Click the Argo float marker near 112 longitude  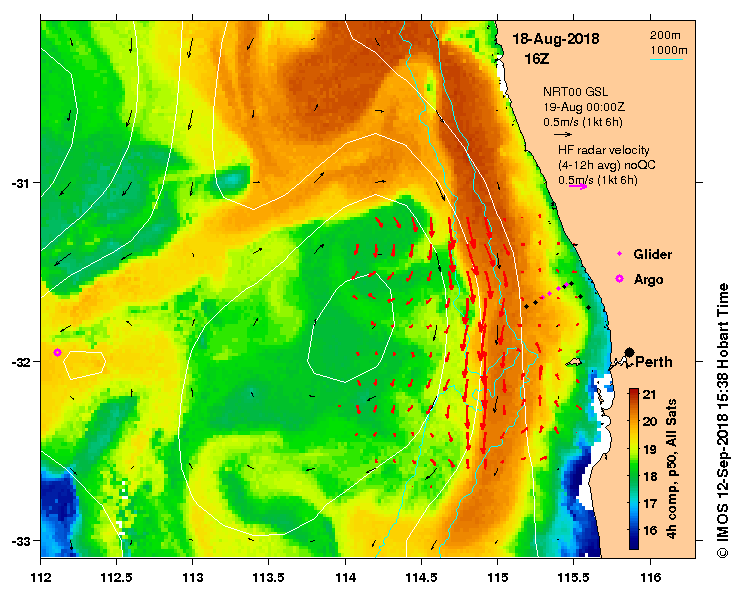click(x=57, y=352)
